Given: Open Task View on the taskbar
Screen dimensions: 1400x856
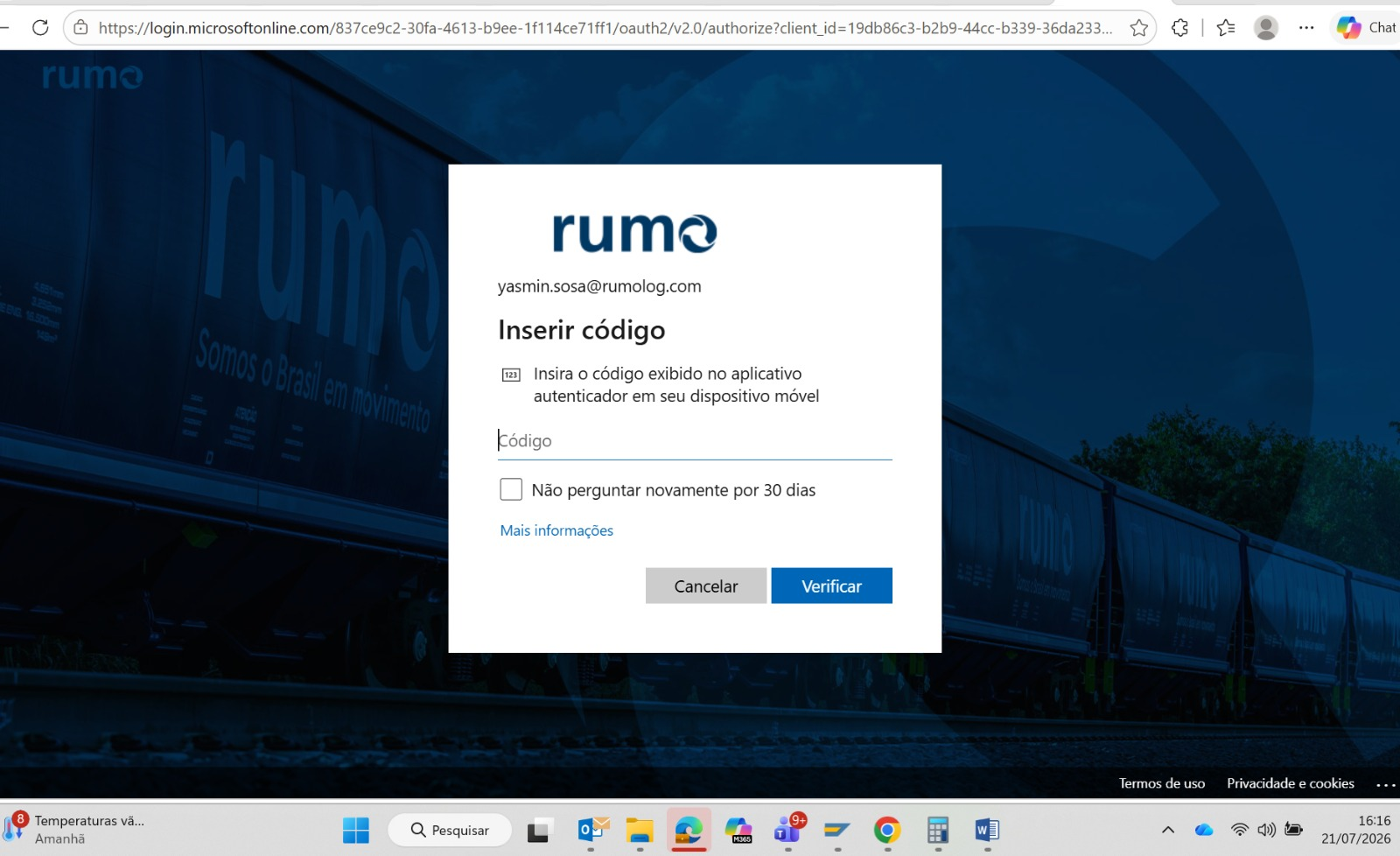Looking at the screenshot, I should point(538,830).
